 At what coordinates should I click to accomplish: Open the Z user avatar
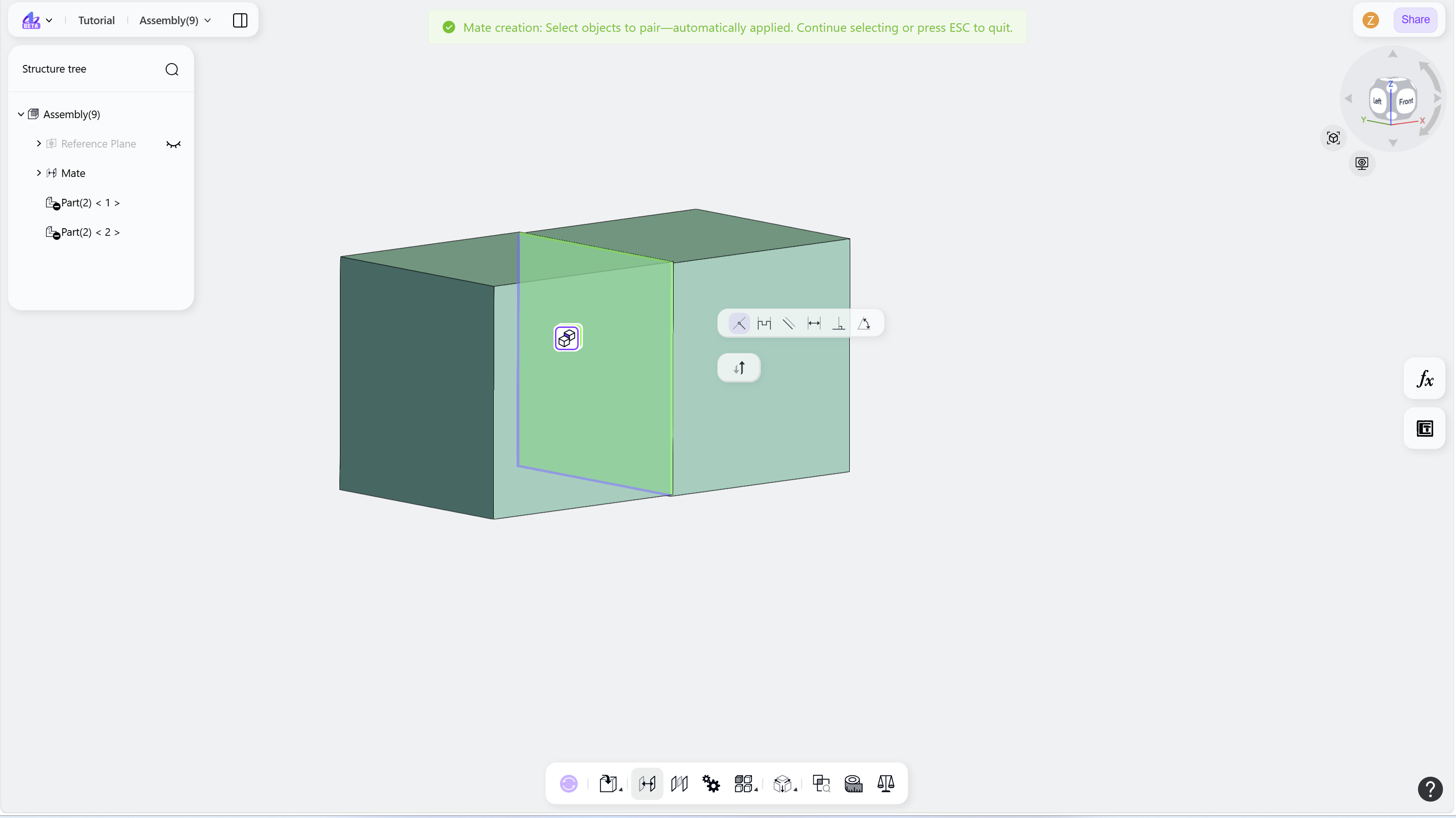pyautogui.click(x=1371, y=20)
